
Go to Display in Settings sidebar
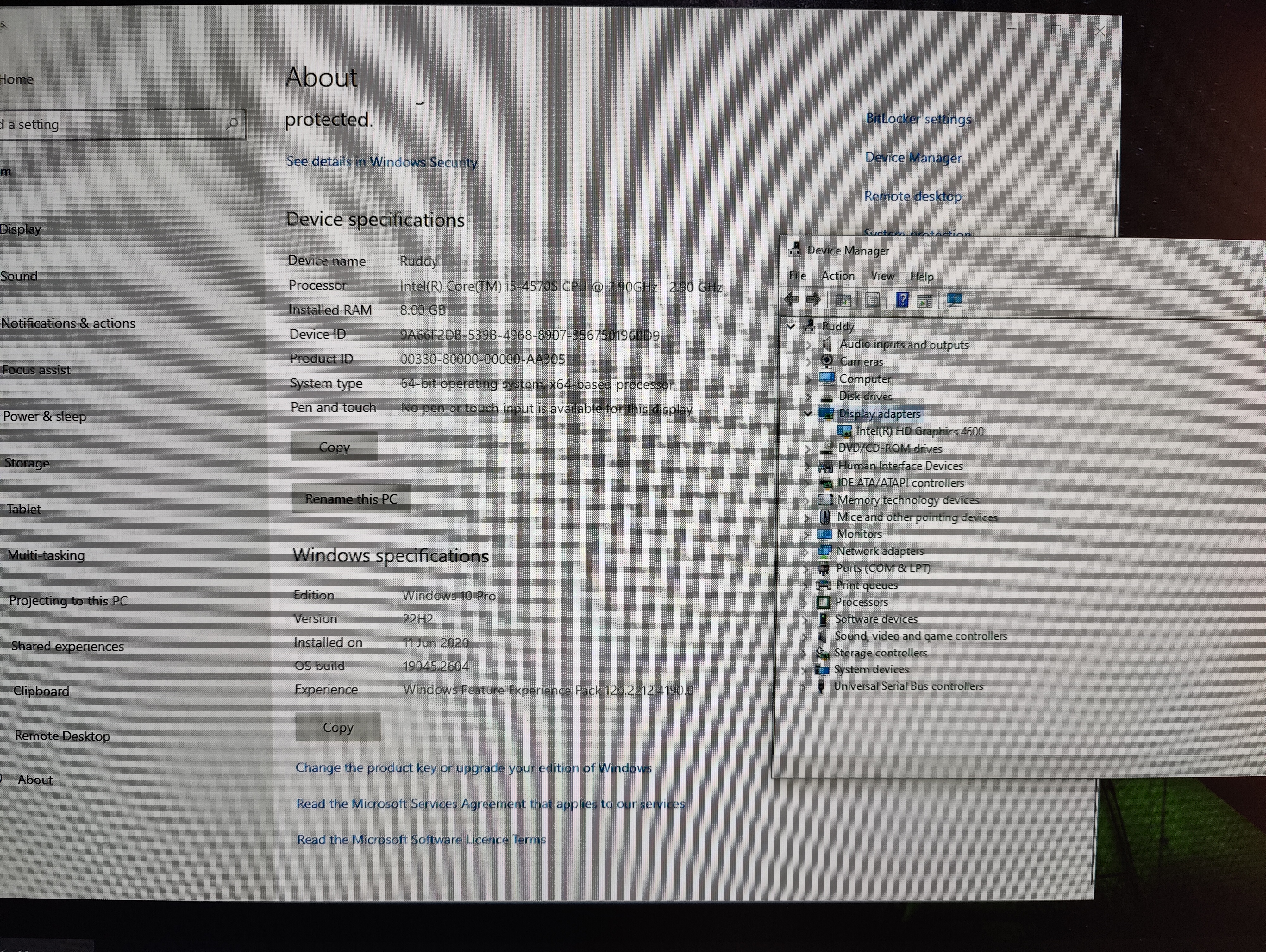point(21,229)
